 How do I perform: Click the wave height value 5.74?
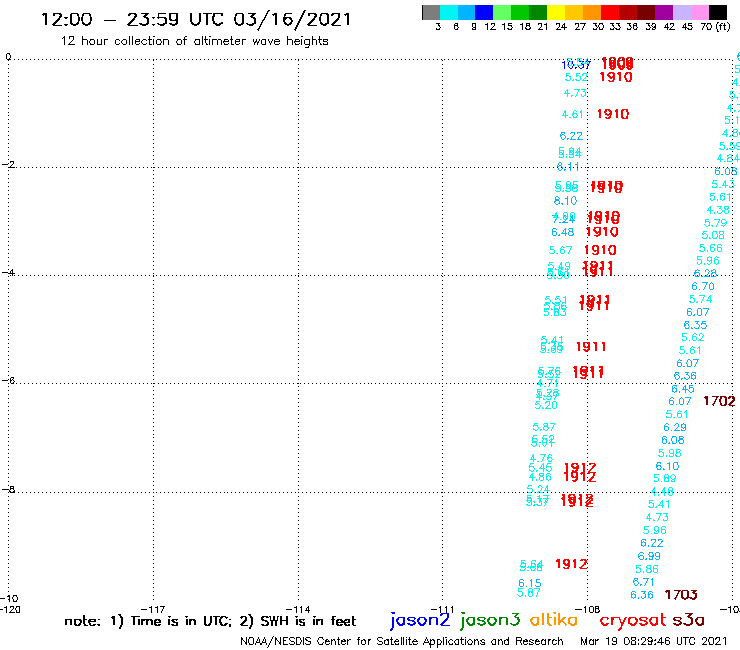click(x=700, y=299)
